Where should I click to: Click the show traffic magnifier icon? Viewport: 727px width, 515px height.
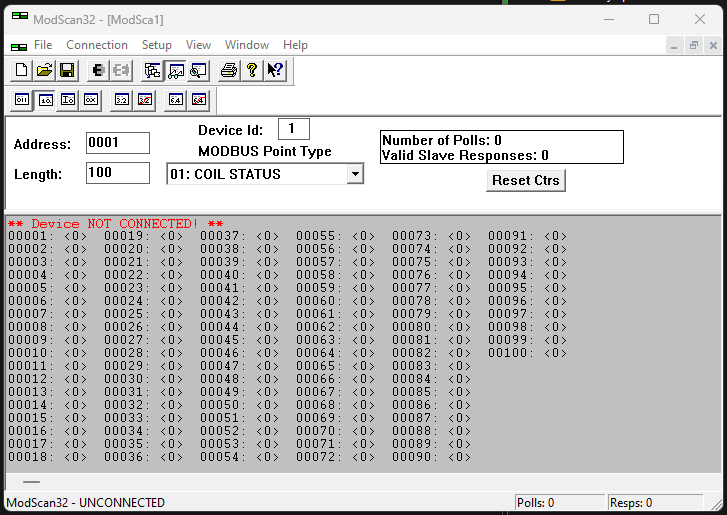(198, 71)
